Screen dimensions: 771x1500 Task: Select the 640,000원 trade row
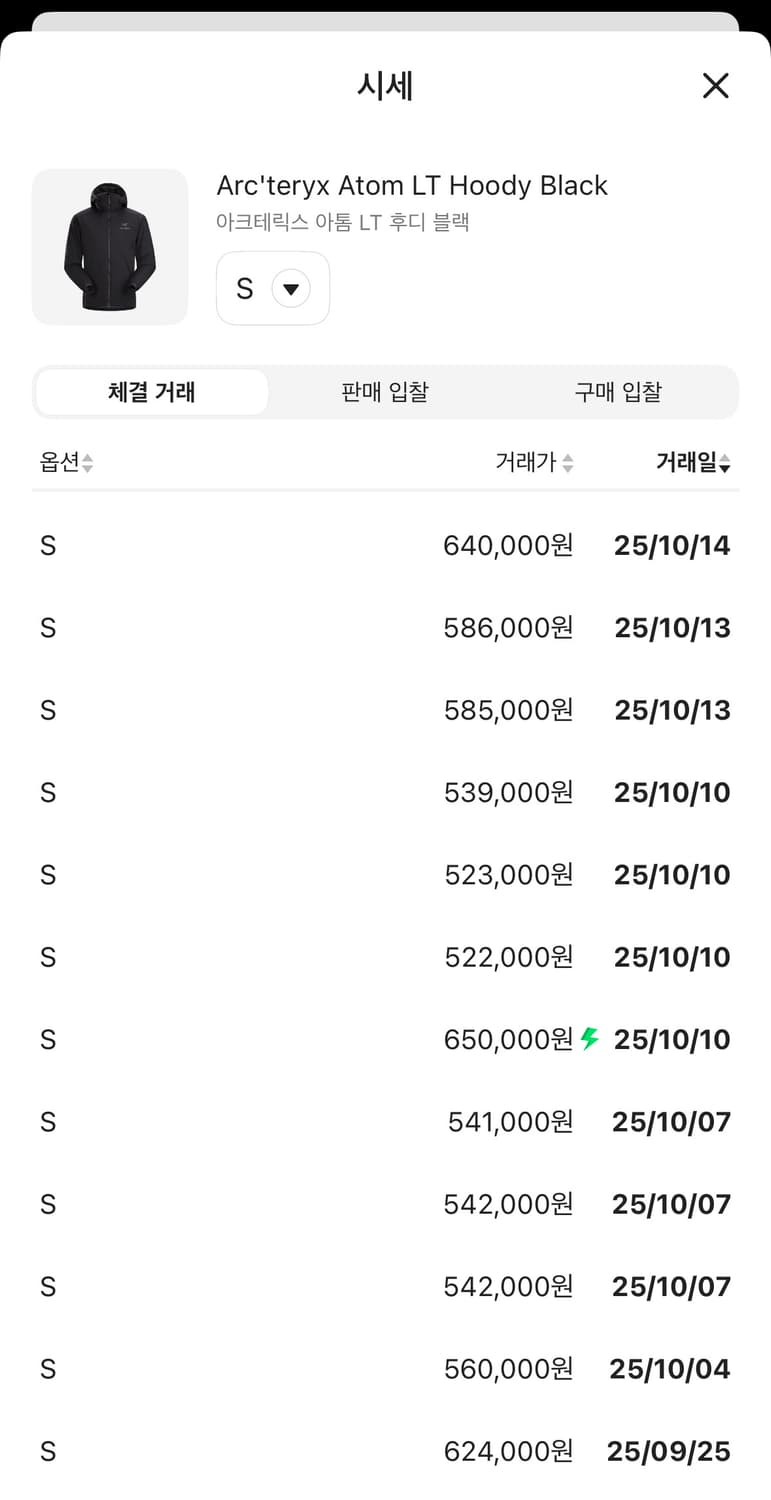(x=385, y=546)
